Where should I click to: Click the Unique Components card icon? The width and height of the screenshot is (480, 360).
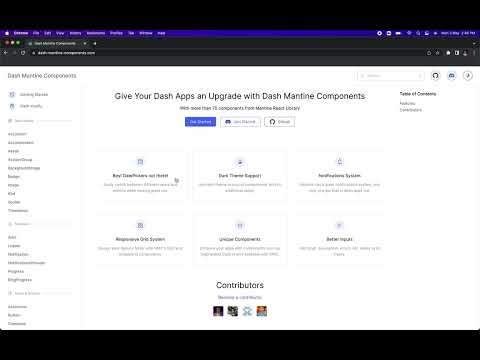coord(240,226)
